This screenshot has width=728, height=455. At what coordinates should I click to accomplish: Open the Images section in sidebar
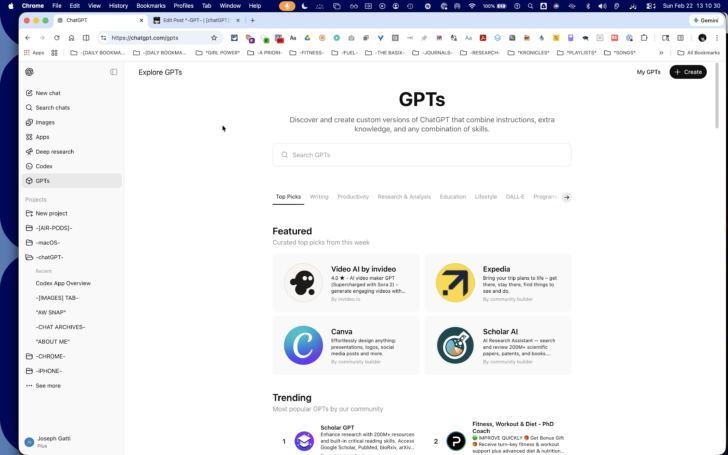click(72, 122)
